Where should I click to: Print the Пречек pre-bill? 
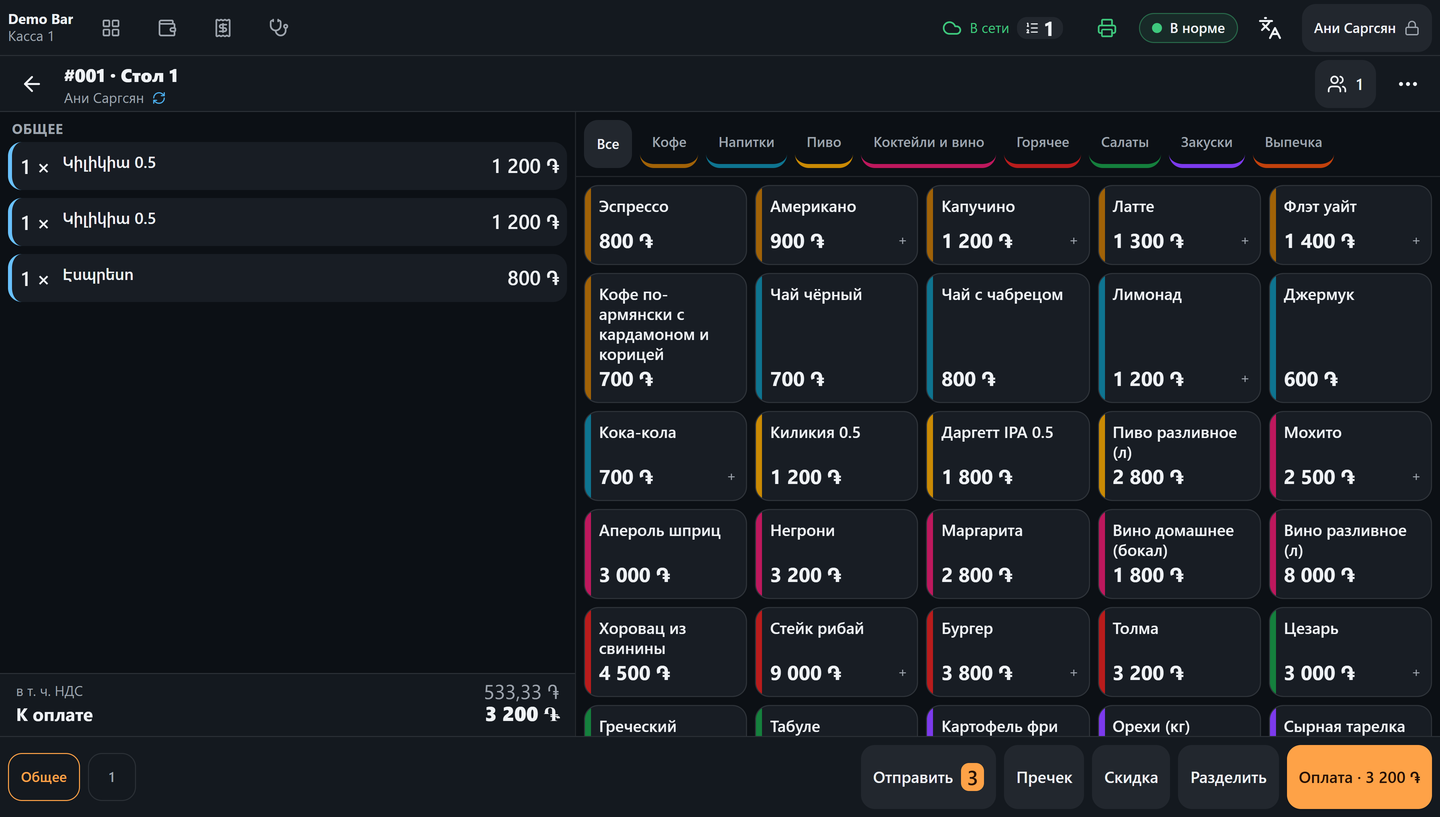tap(1044, 777)
